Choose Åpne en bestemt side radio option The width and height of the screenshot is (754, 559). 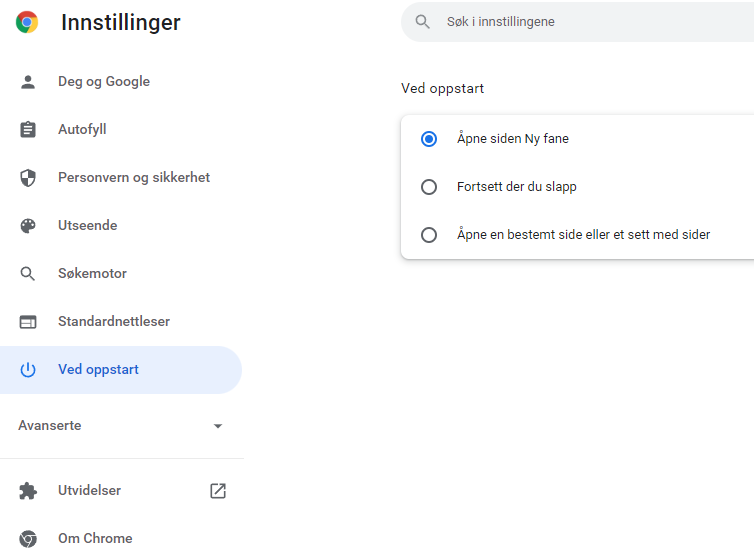click(429, 235)
